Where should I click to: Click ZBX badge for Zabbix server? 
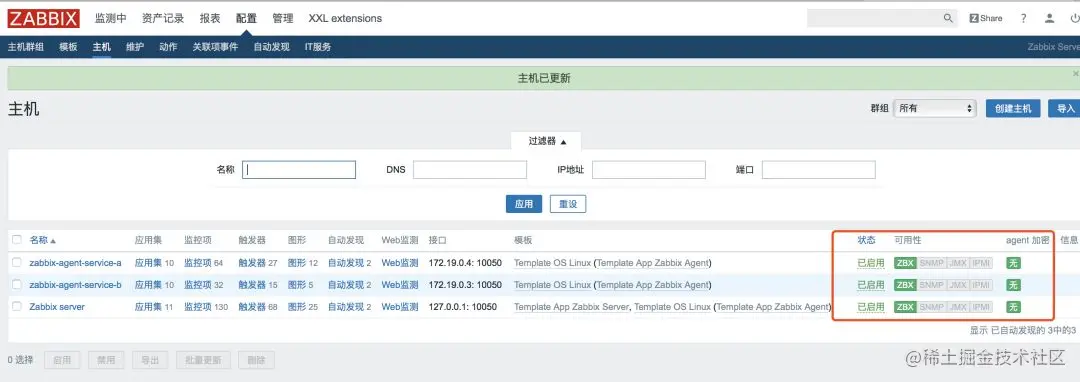[905, 307]
